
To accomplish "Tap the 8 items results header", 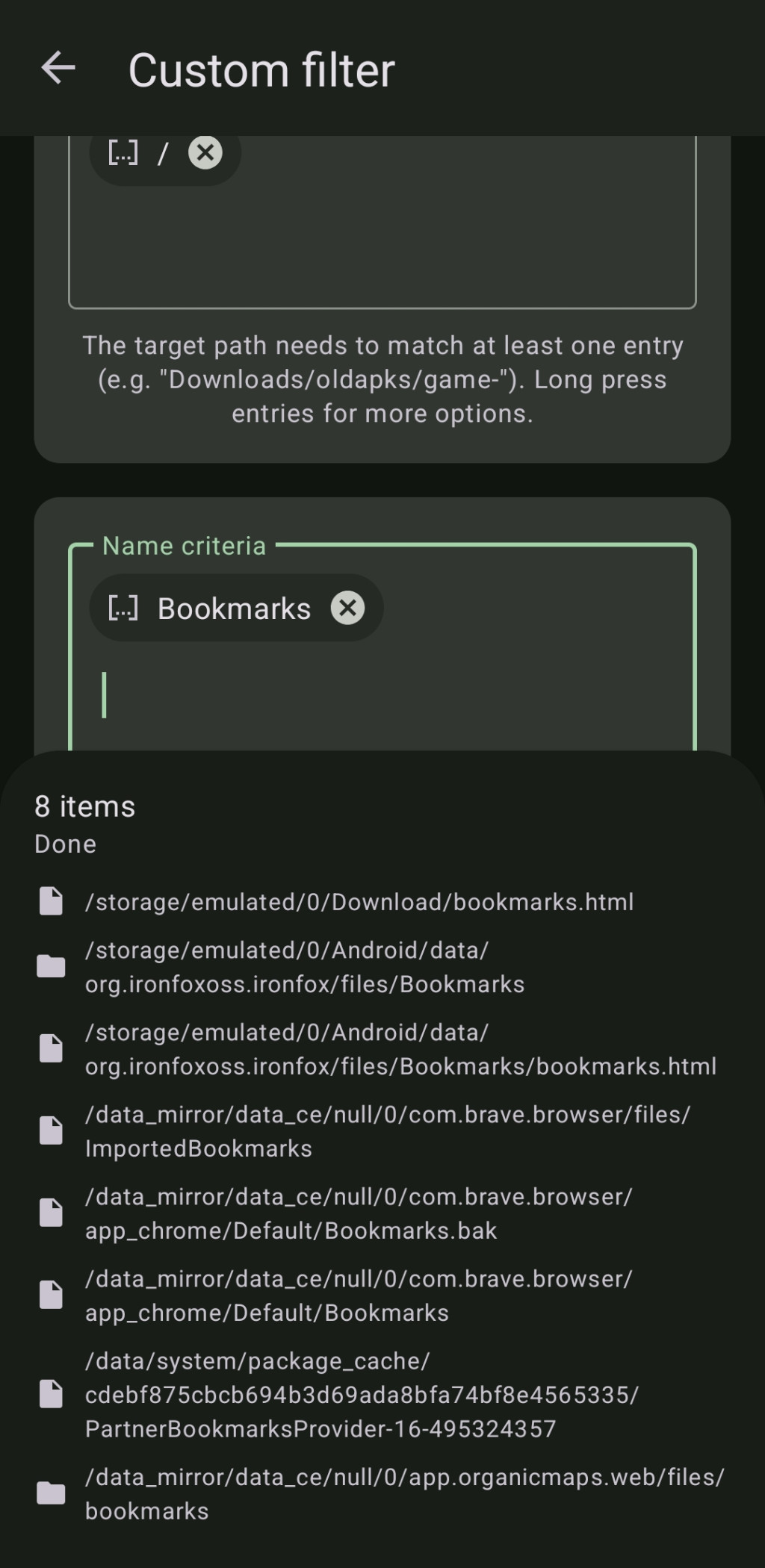I will (x=85, y=806).
